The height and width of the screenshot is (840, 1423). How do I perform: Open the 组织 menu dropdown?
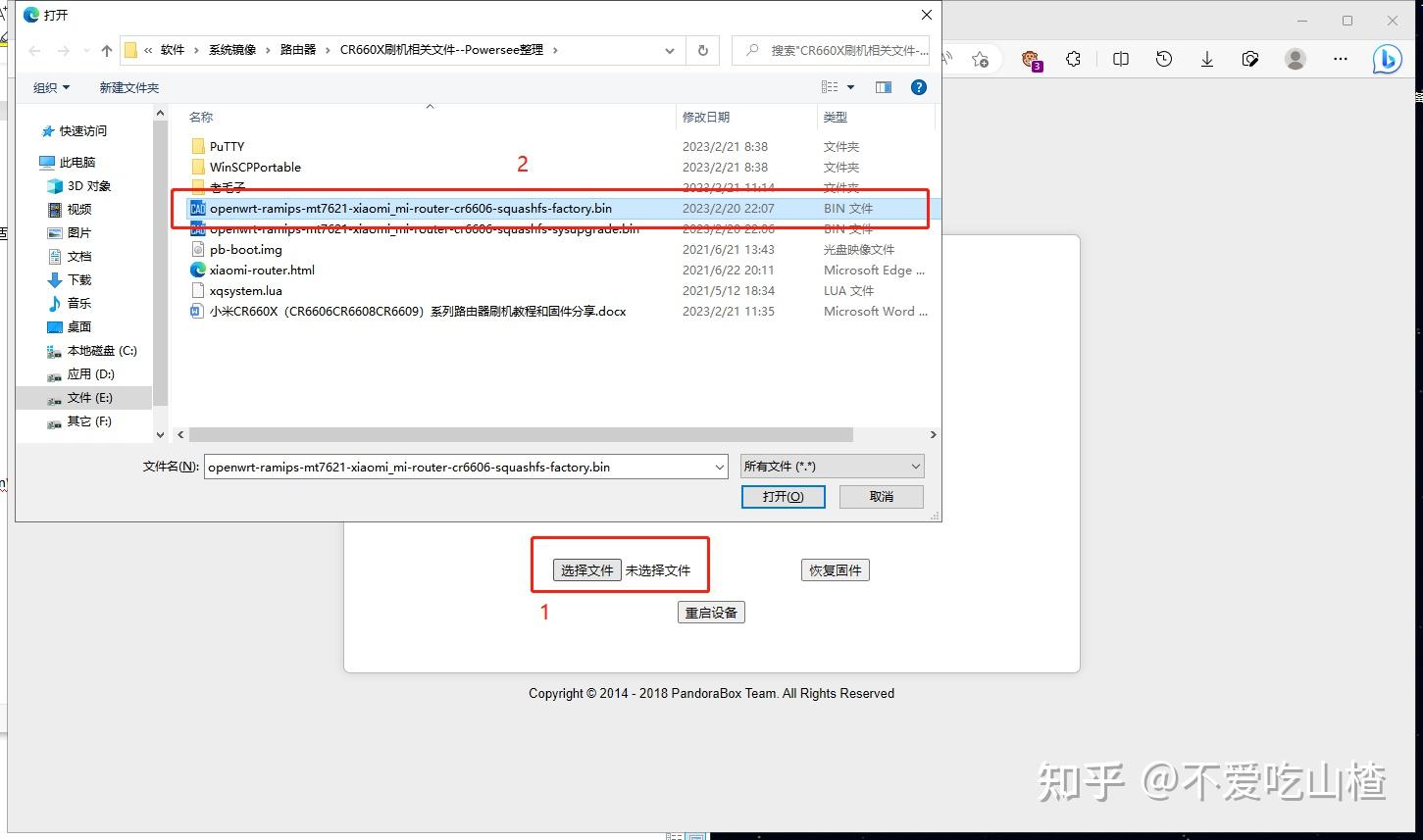pos(51,87)
